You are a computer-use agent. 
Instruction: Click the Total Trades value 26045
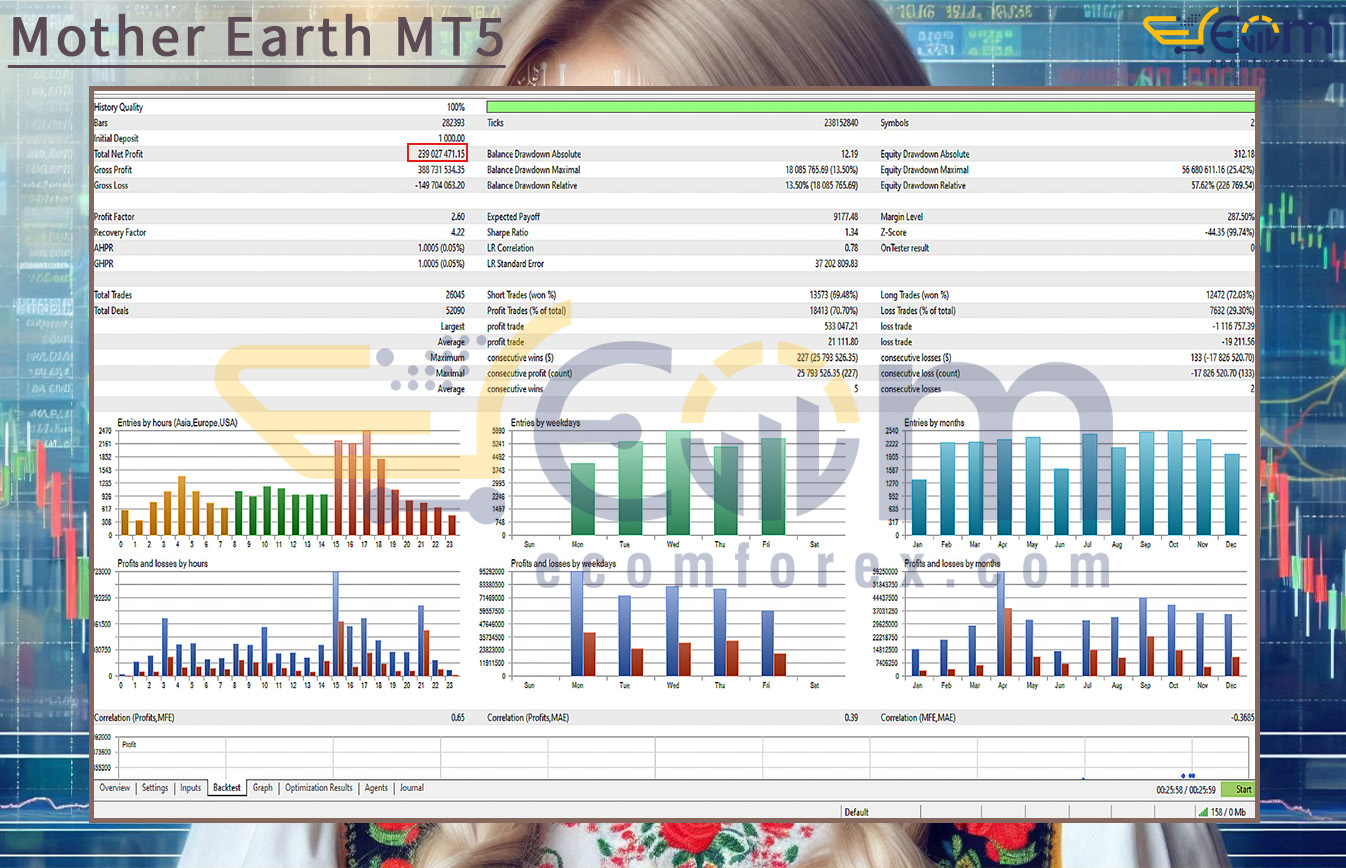454,295
